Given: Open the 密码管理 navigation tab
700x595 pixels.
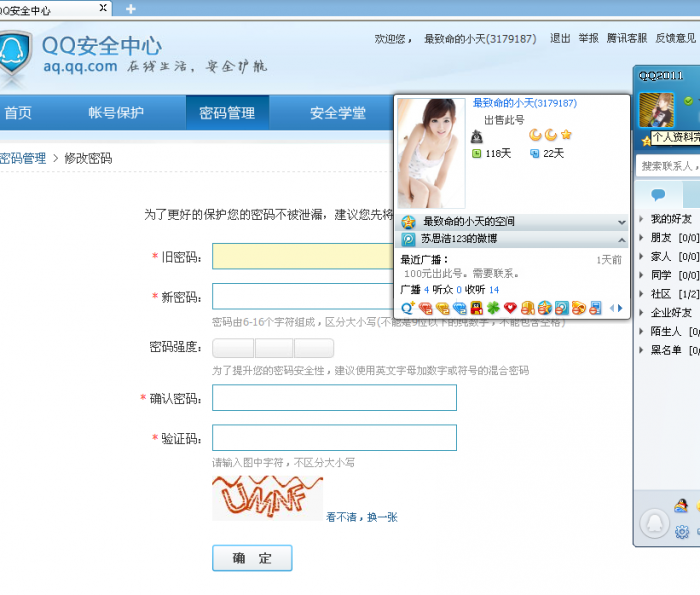Looking at the screenshot, I should tap(227, 113).
